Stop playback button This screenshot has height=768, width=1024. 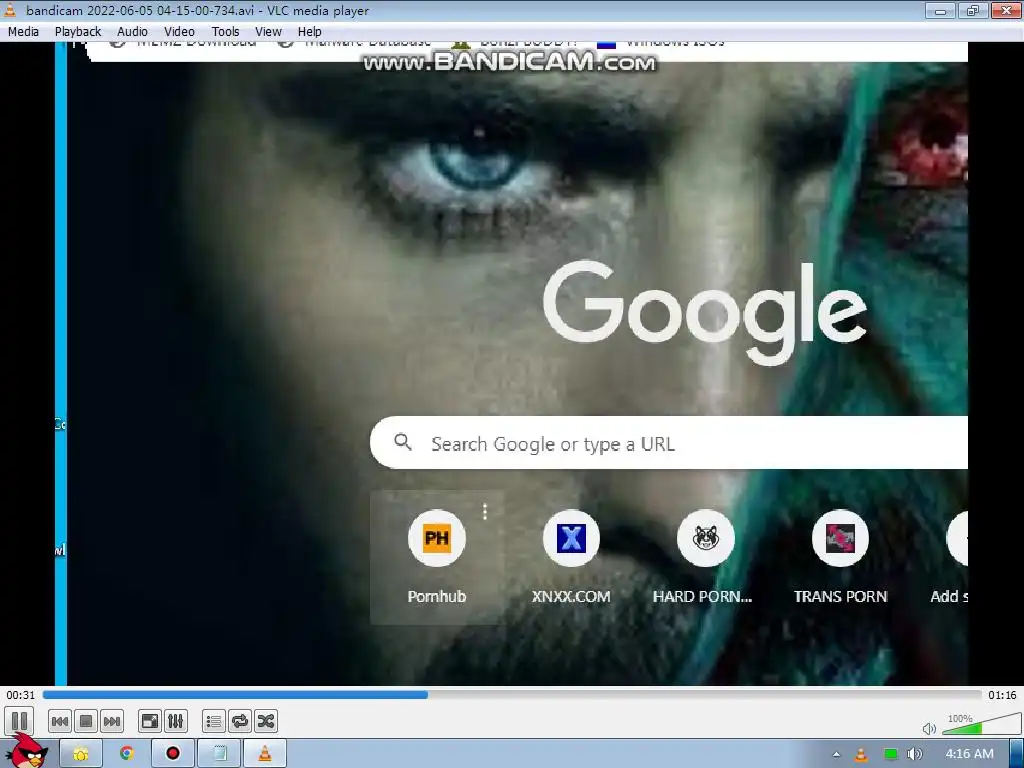tap(86, 722)
